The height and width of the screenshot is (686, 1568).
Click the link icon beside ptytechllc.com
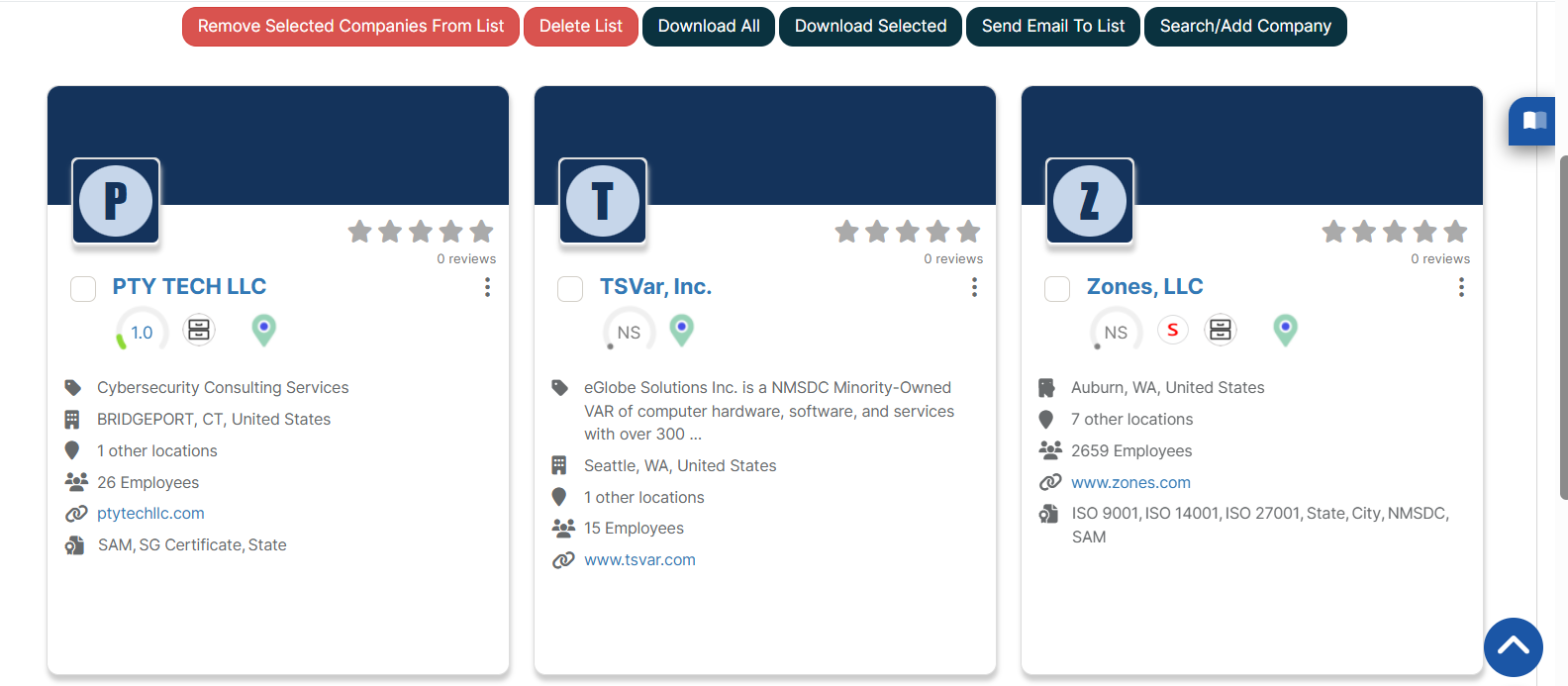click(x=76, y=514)
